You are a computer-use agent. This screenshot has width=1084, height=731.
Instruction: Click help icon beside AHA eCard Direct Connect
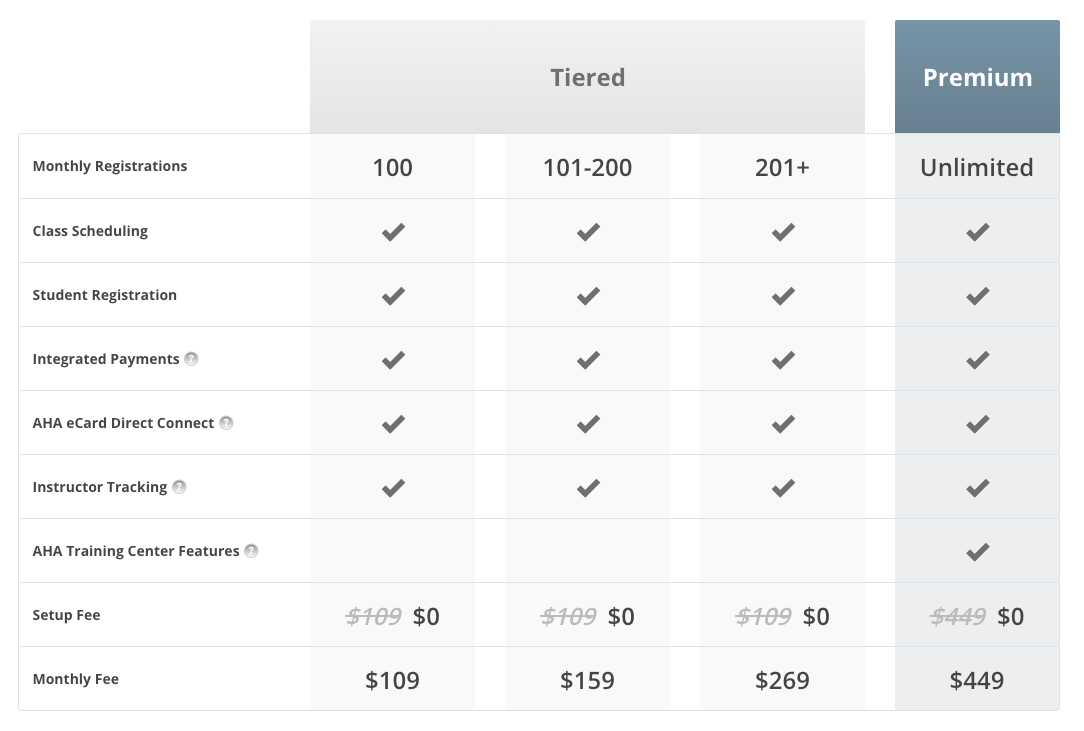tap(226, 423)
